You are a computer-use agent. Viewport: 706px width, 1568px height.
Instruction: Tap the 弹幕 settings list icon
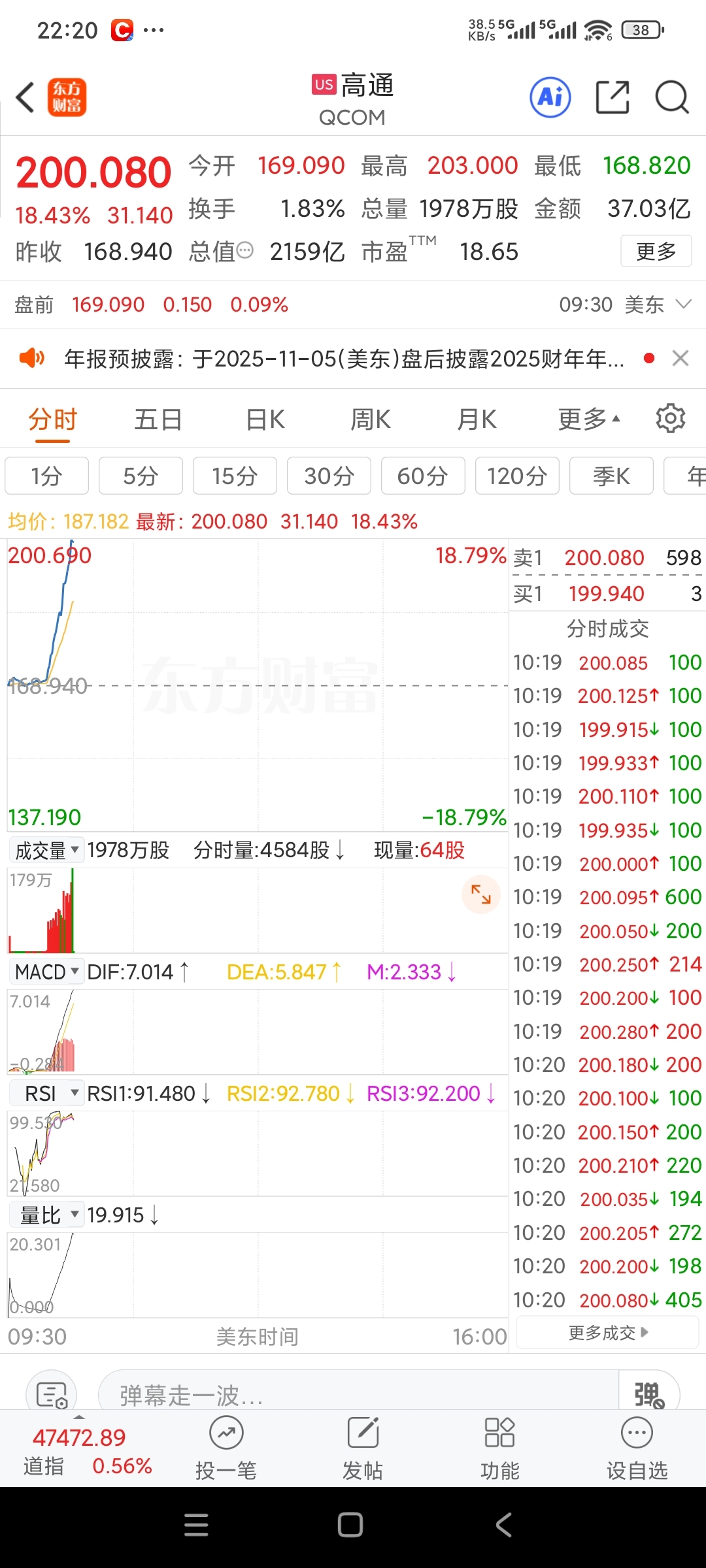pyautogui.click(x=52, y=1394)
